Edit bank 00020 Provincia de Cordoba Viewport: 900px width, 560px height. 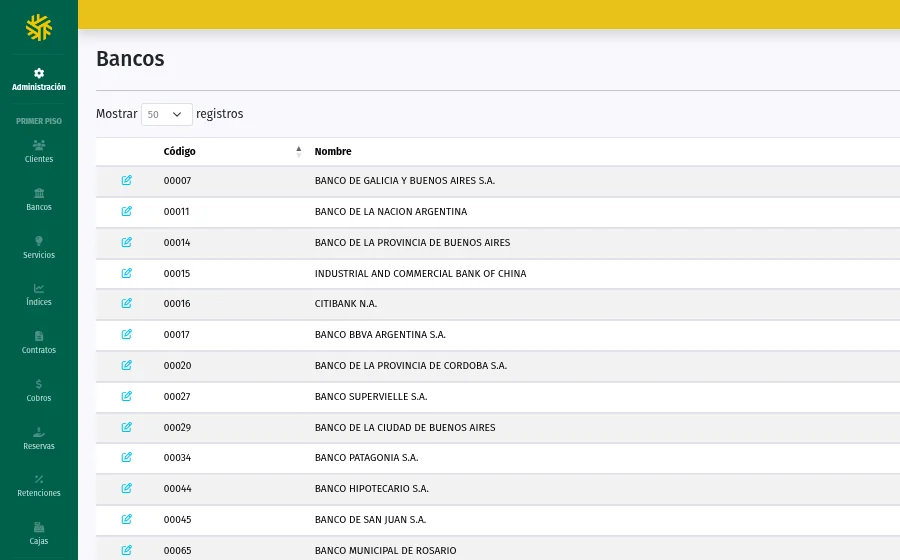(127, 365)
